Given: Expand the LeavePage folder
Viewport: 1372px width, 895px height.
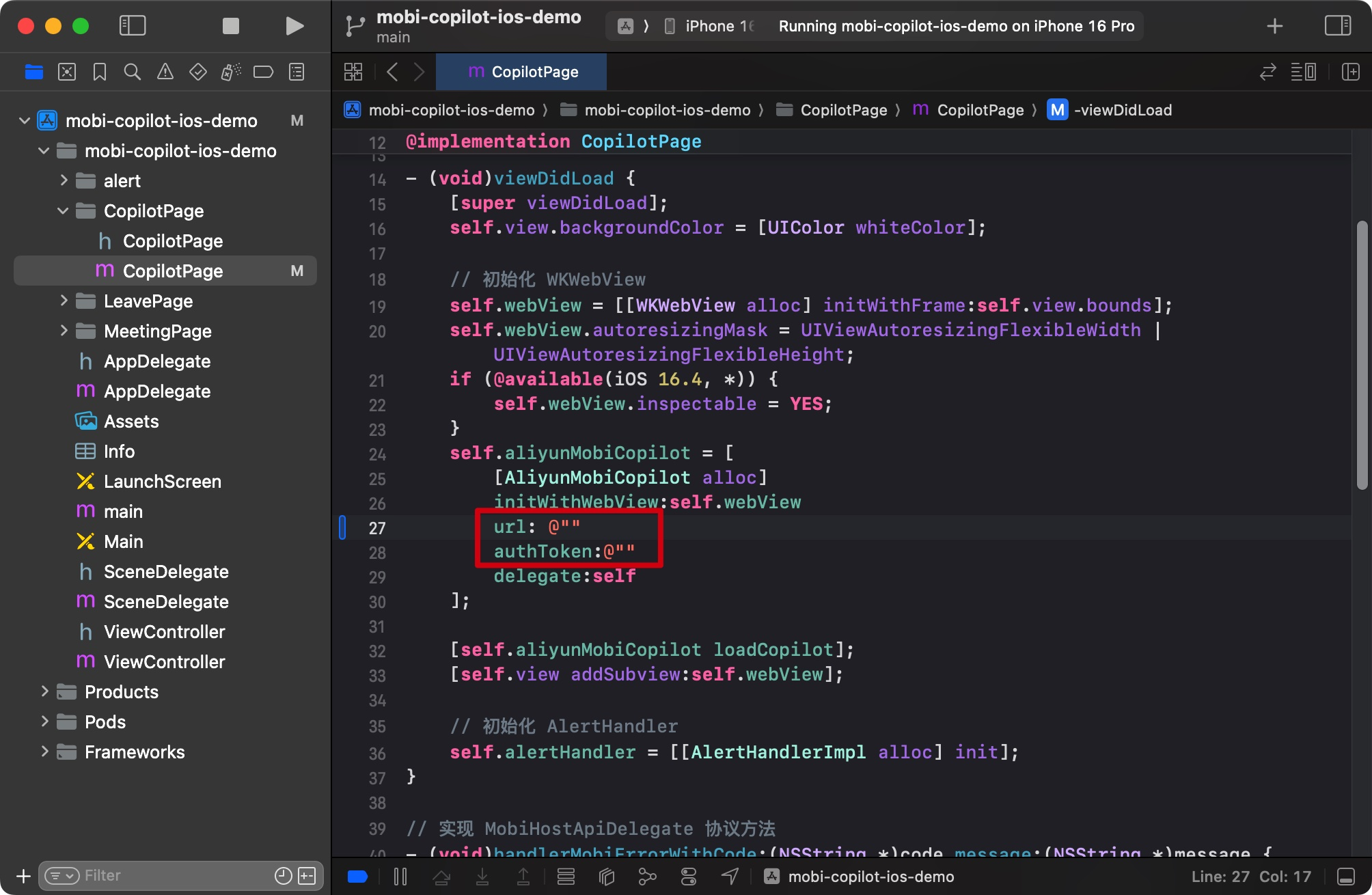Looking at the screenshot, I should (64, 301).
